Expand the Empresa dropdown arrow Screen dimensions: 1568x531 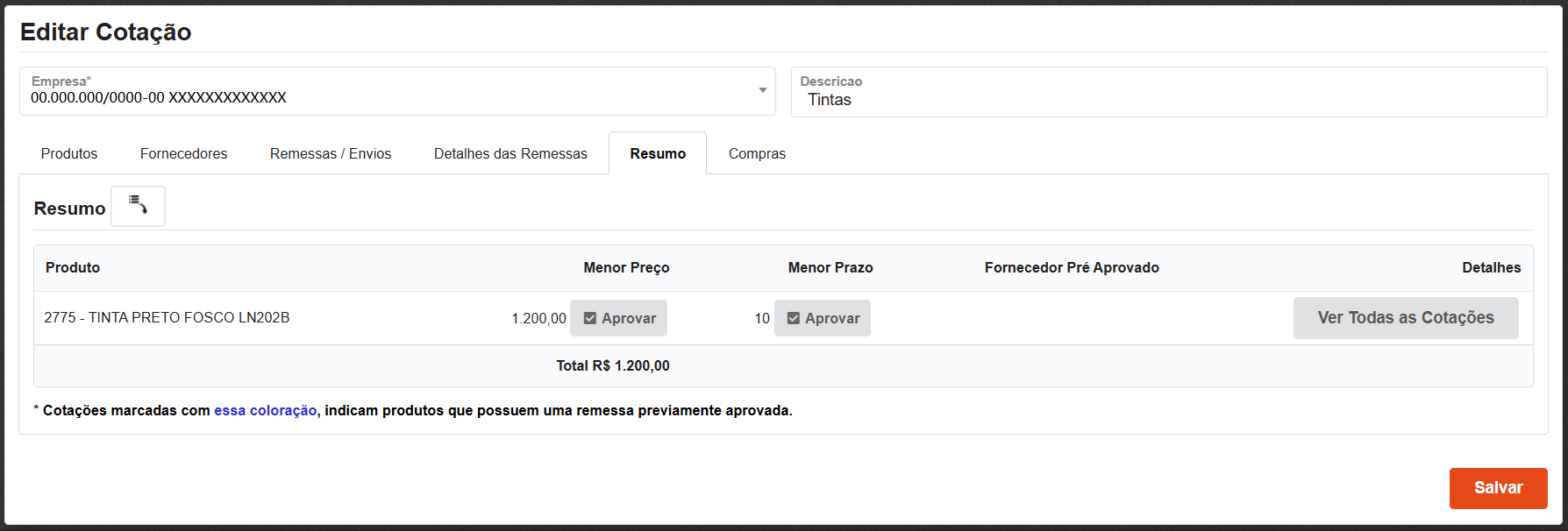(x=762, y=90)
